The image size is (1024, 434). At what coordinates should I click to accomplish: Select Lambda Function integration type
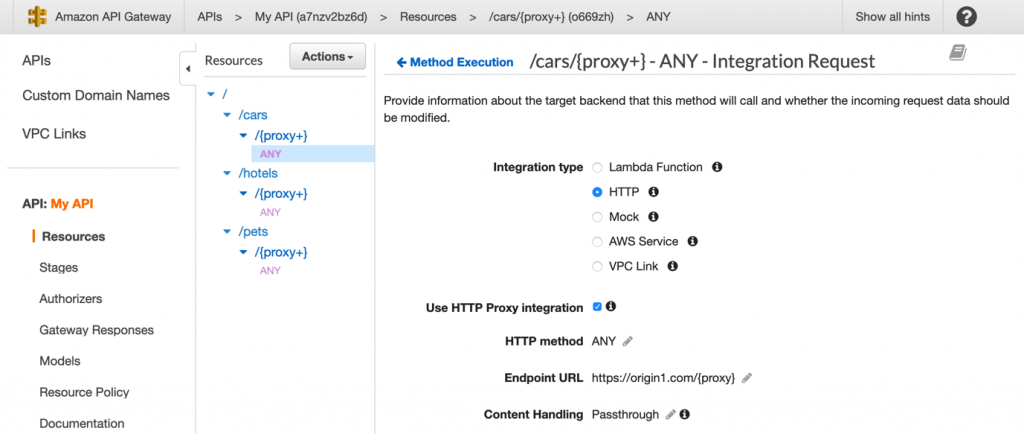pyautogui.click(x=597, y=168)
